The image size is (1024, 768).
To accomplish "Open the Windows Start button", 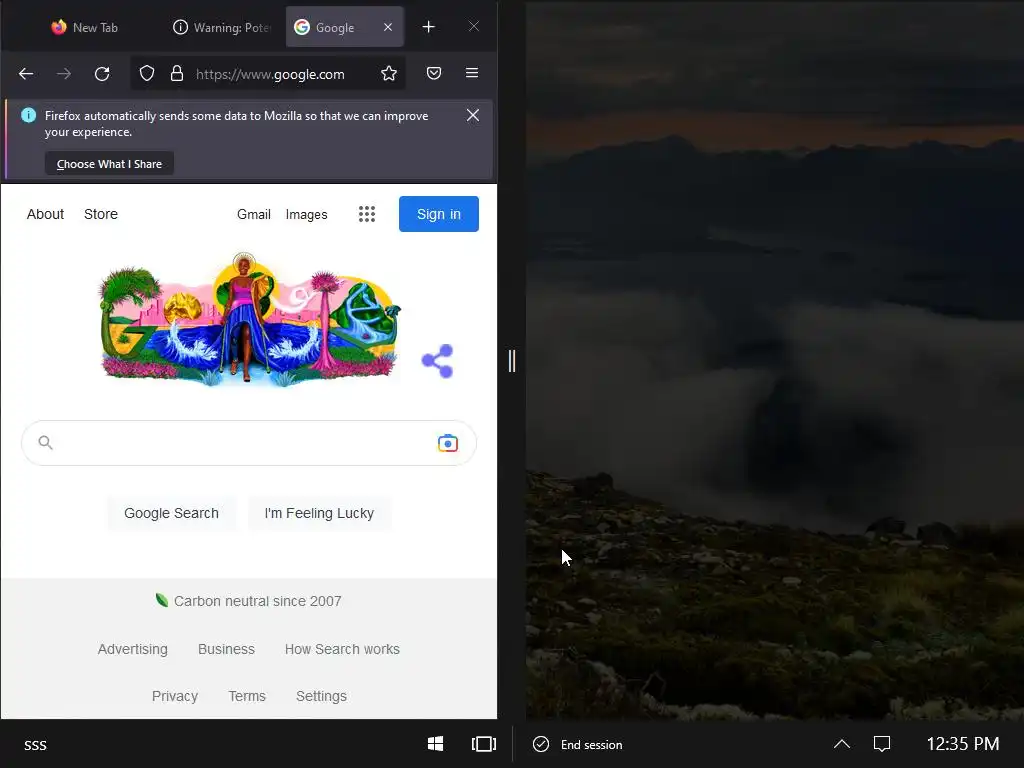I will click(x=436, y=744).
